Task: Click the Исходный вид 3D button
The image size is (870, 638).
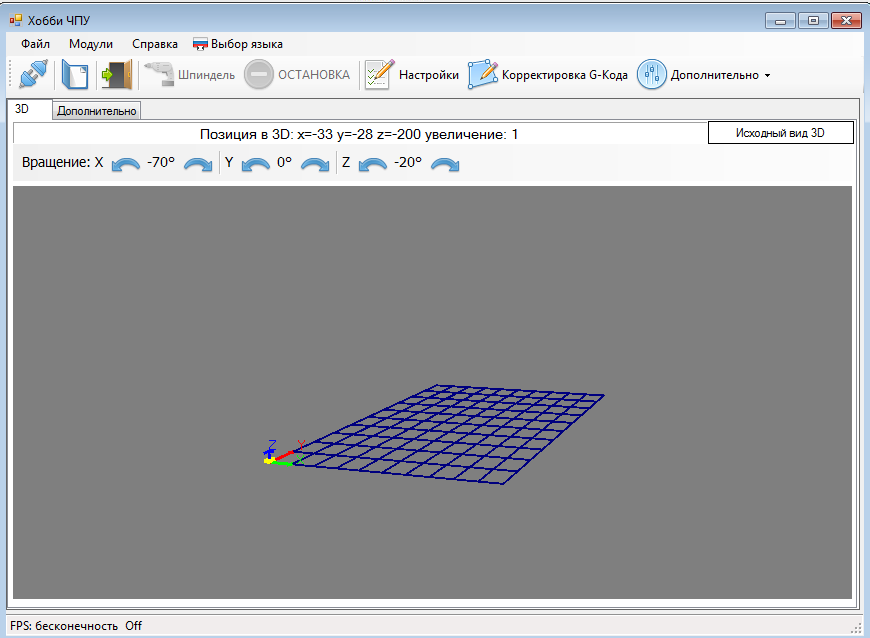Action: click(781, 133)
